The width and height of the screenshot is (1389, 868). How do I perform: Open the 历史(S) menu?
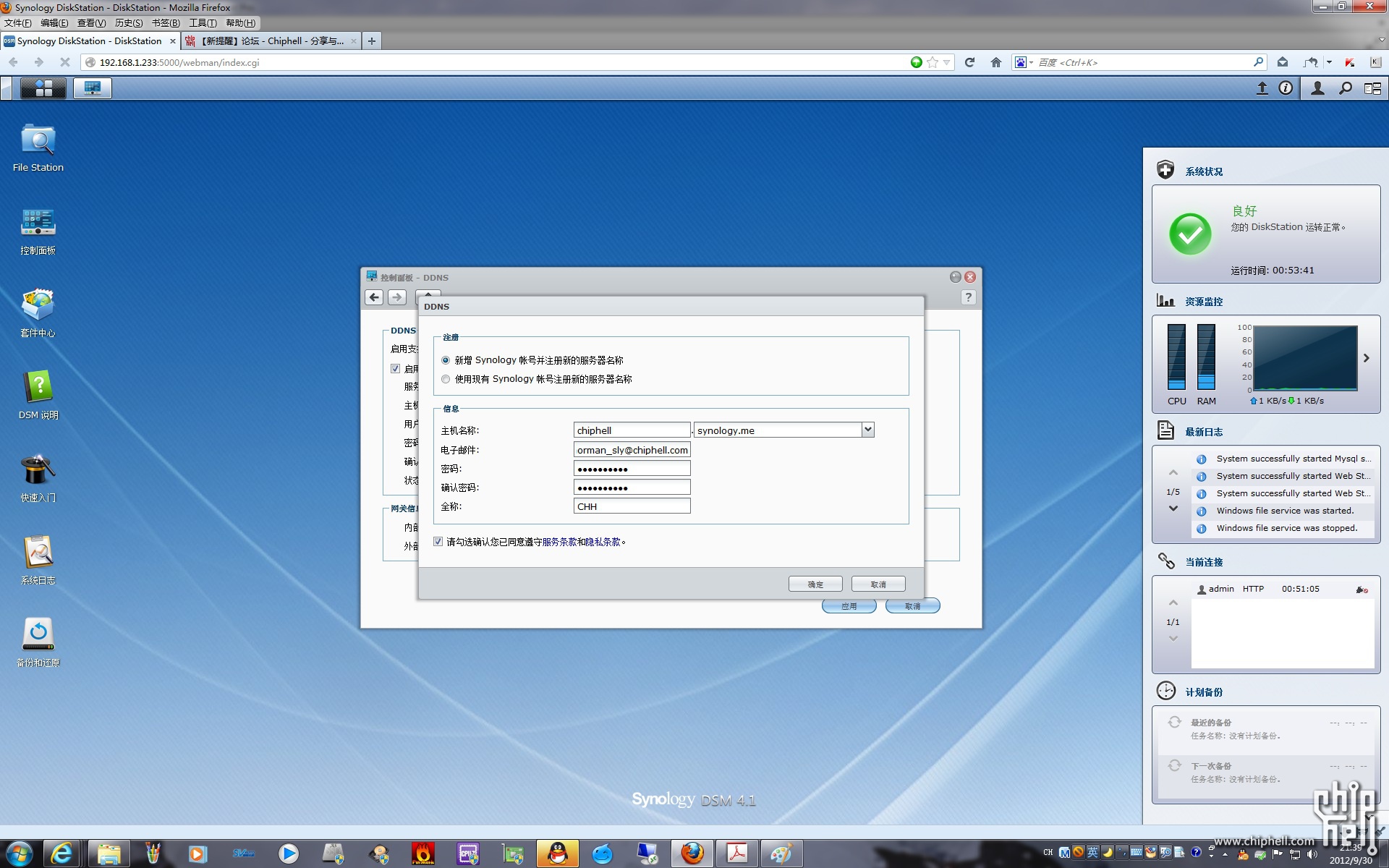129,23
